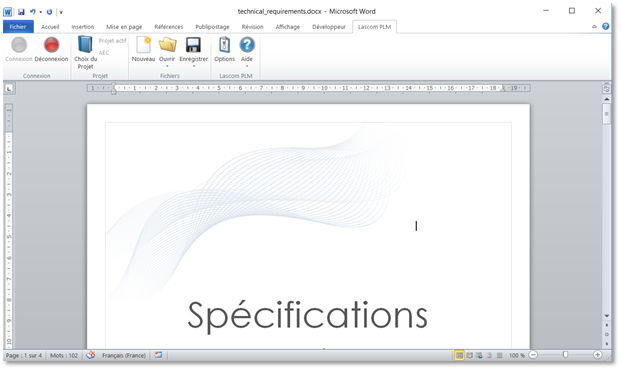Redo the last action

click(50, 12)
